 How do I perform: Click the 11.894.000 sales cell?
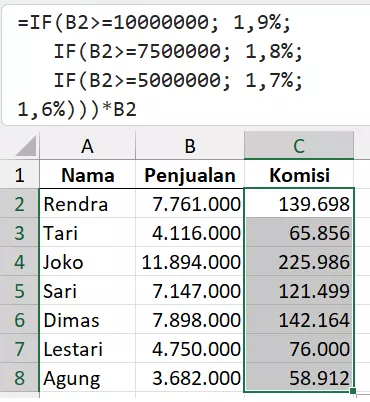(190, 261)
